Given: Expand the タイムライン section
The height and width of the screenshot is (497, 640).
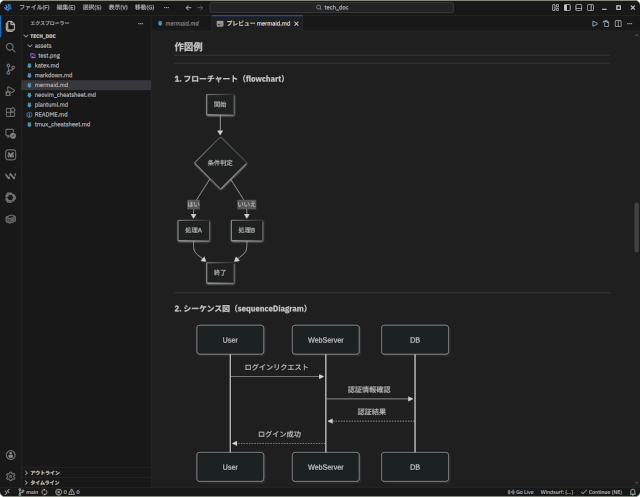Looking at the screenshot, I should [45, 482].
